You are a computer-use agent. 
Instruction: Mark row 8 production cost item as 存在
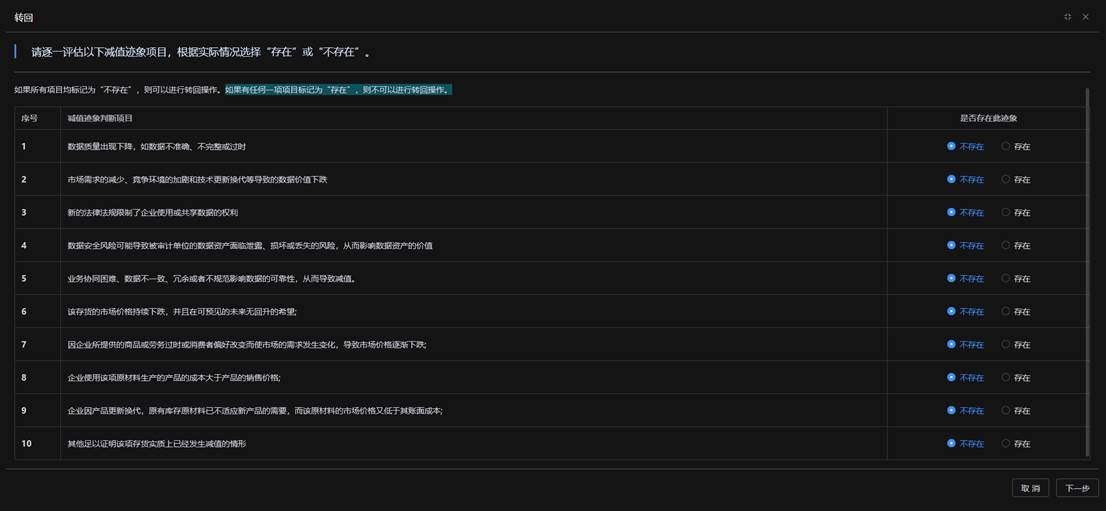pos(1006,377)
